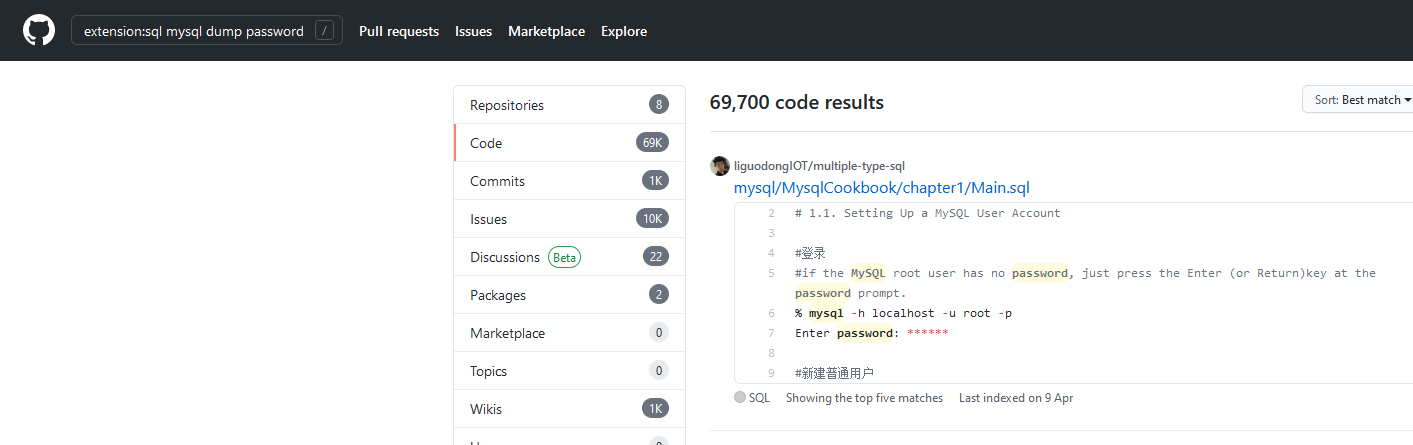The height and width of the screenshot is (445, 1413).
Task: Click code line 'mysql -h localhost -u root -p'
Action: tap(903, 313)
